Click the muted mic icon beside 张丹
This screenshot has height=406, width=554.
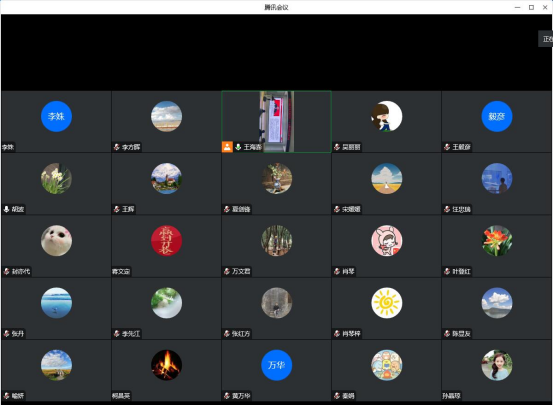tap(6, 334)
